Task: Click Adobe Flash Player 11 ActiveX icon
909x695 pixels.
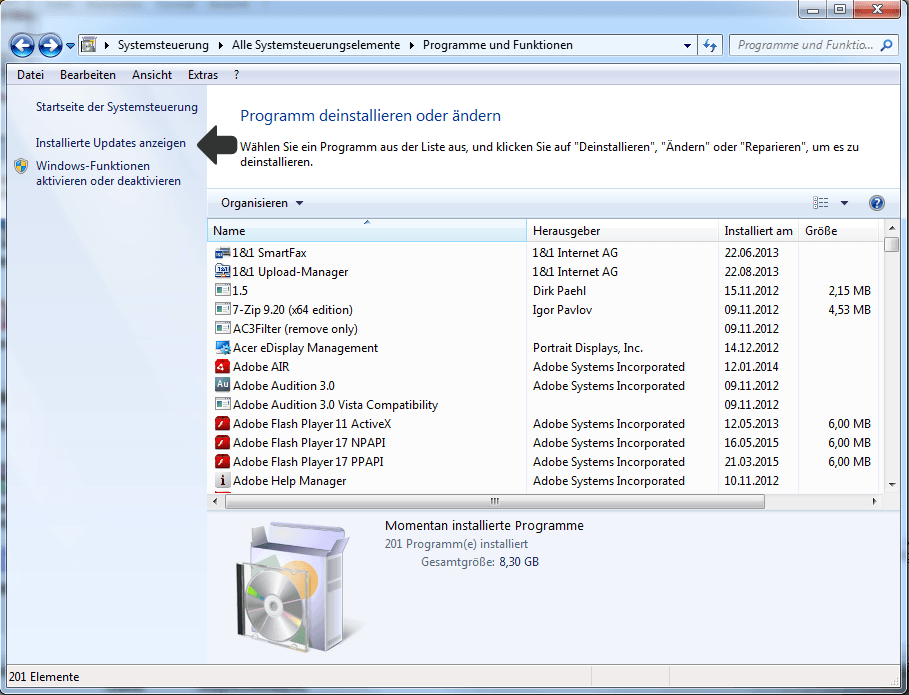Action: (x=223, y=424)
